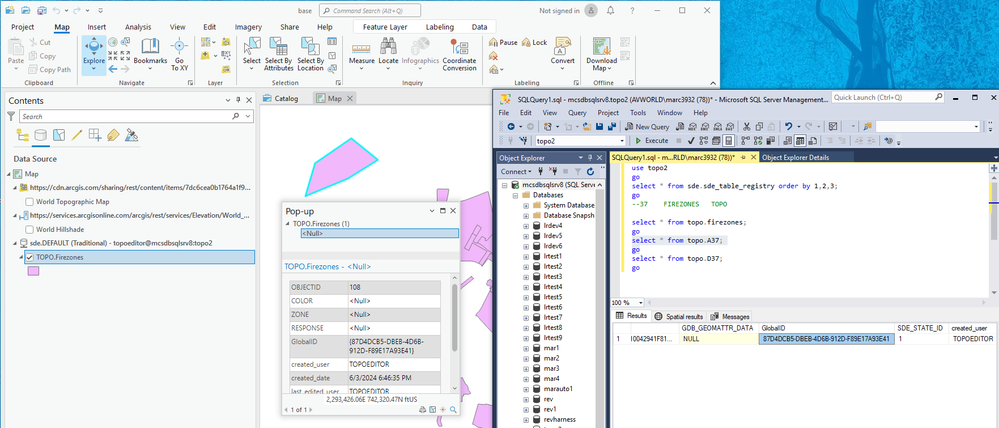Open the topo2 database dropdown
999x428 pixels.
(622, 140)
